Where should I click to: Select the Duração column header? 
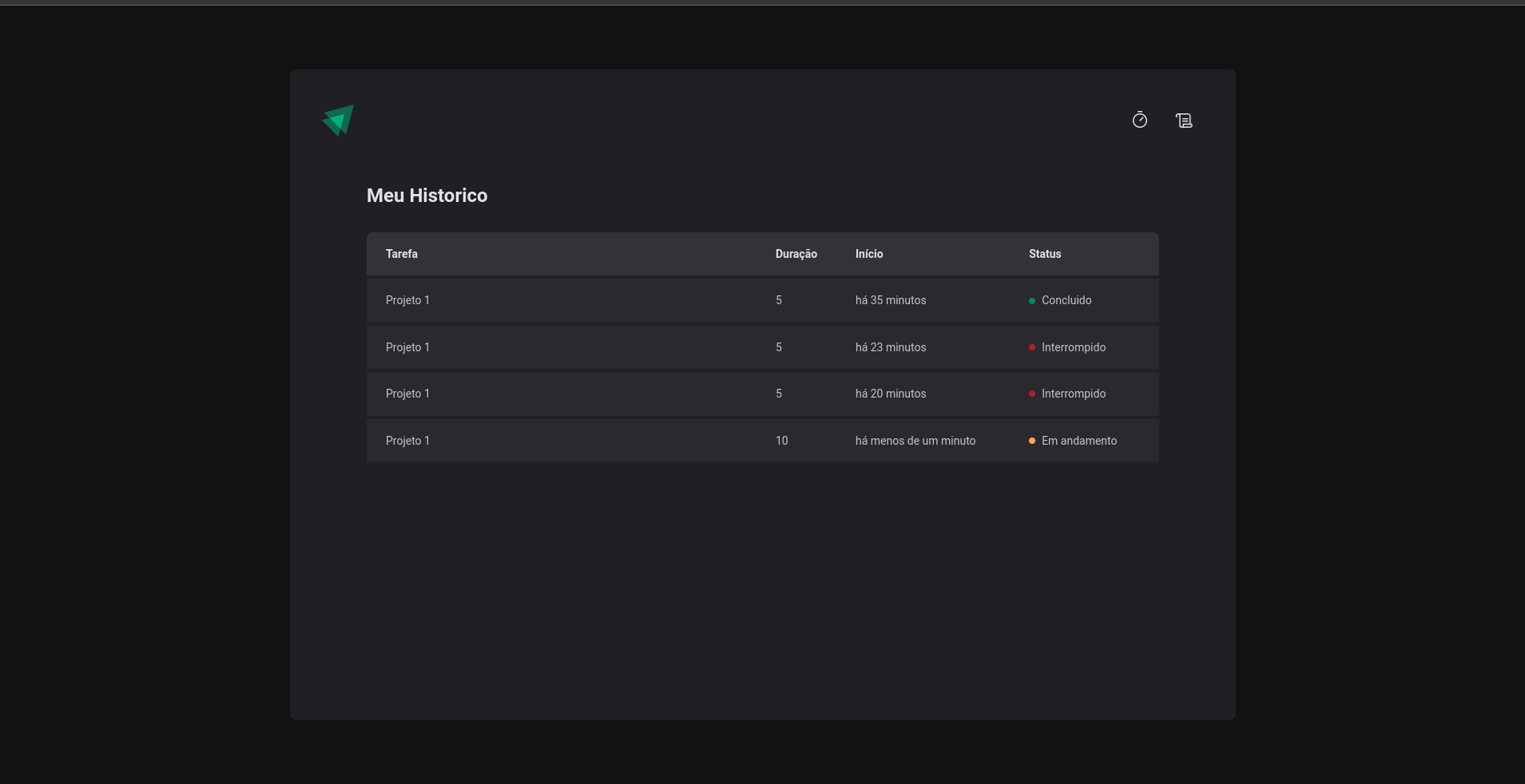click(x=796, y=254)
